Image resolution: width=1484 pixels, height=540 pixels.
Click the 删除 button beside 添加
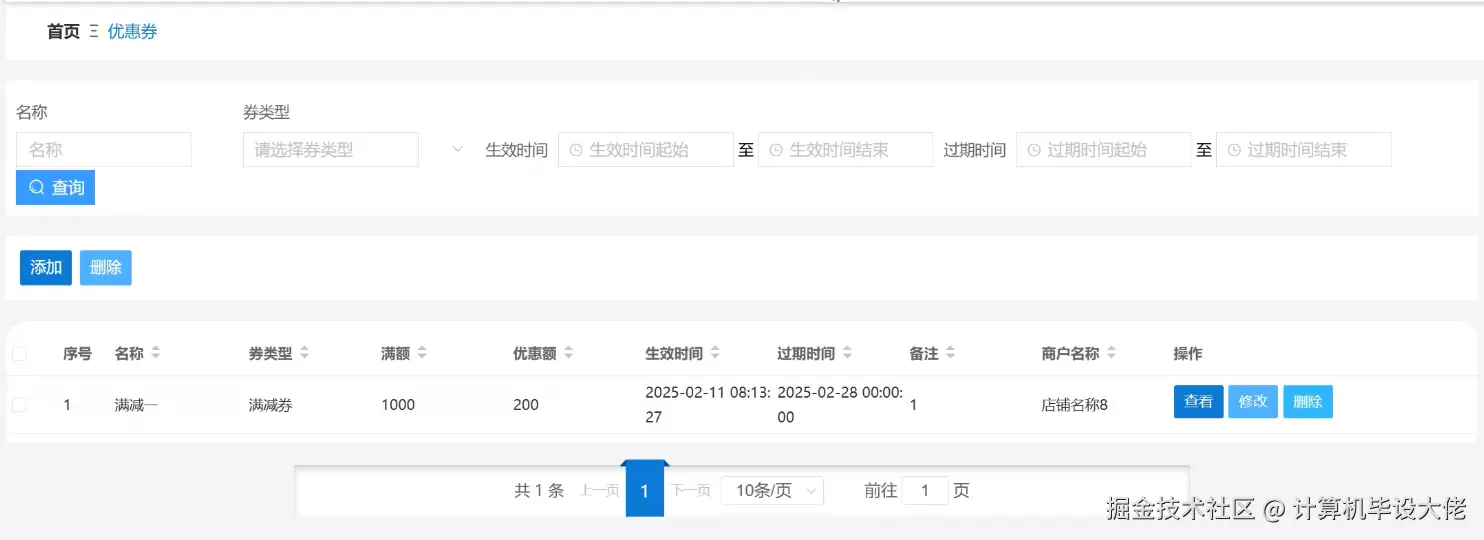tap(106, 267)
